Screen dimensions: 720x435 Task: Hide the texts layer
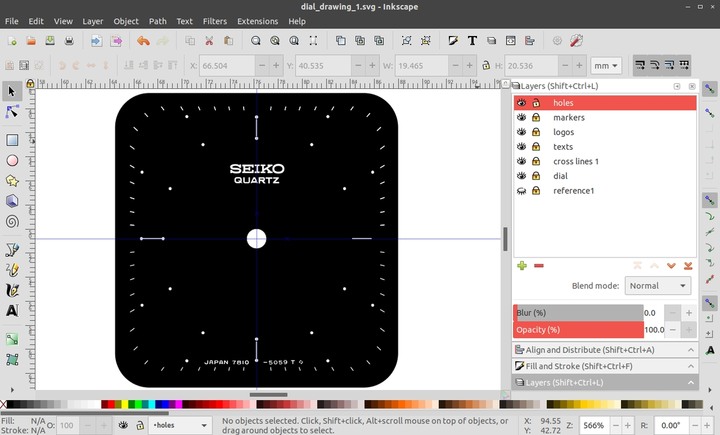tap(521, 147)
